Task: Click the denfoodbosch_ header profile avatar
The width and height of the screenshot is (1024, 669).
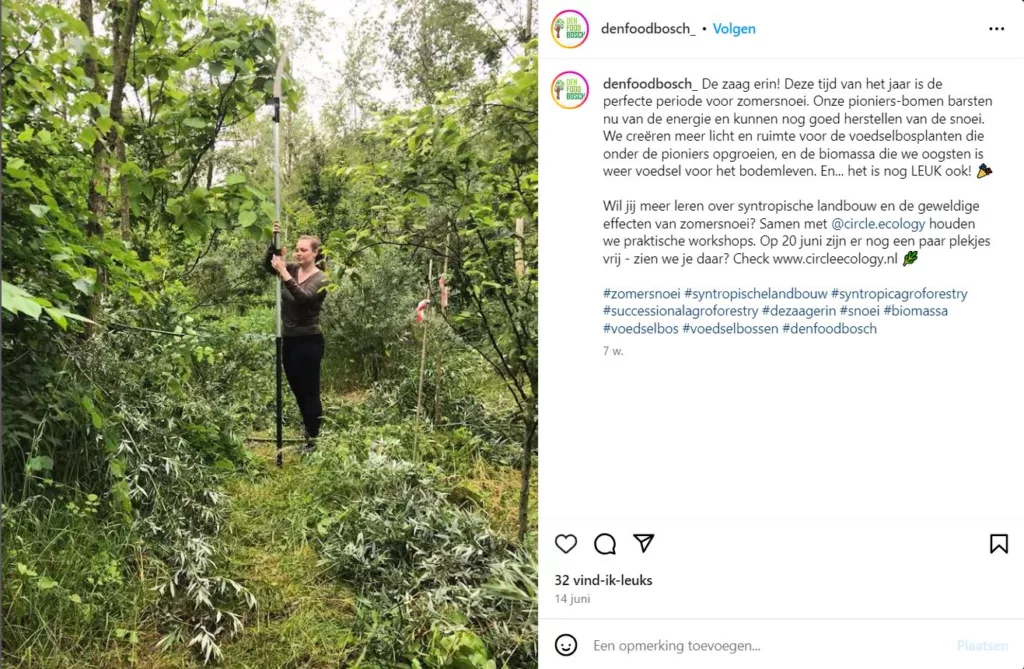Action: 569,29
